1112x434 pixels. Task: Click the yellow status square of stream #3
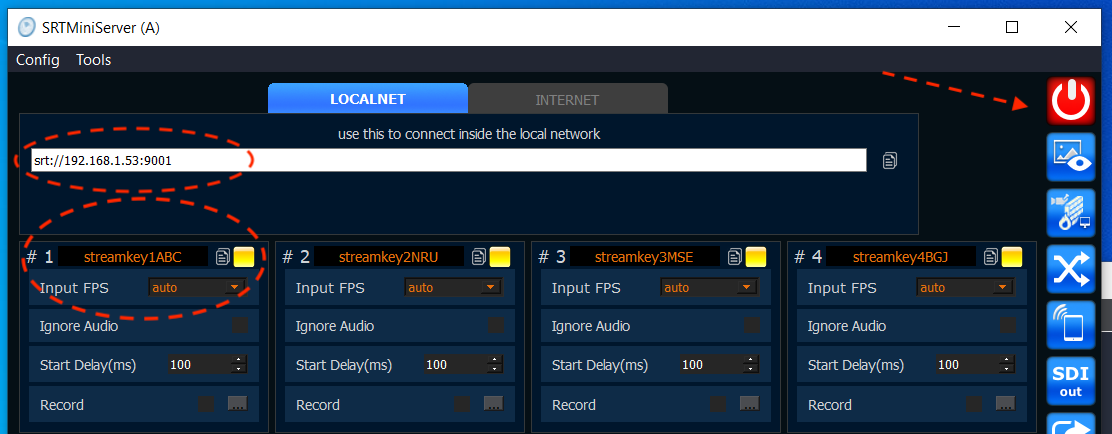pos(756,257)
